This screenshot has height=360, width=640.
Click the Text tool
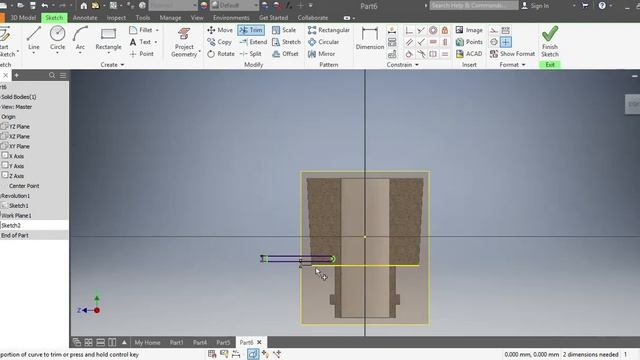140,42
